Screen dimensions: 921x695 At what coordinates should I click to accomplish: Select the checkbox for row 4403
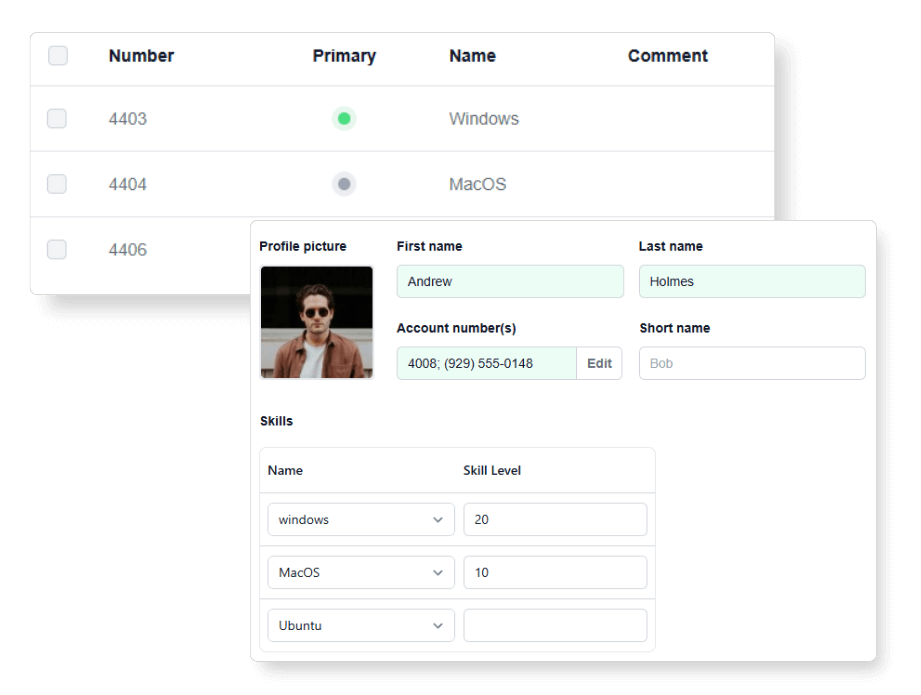(x=57, y=118)
